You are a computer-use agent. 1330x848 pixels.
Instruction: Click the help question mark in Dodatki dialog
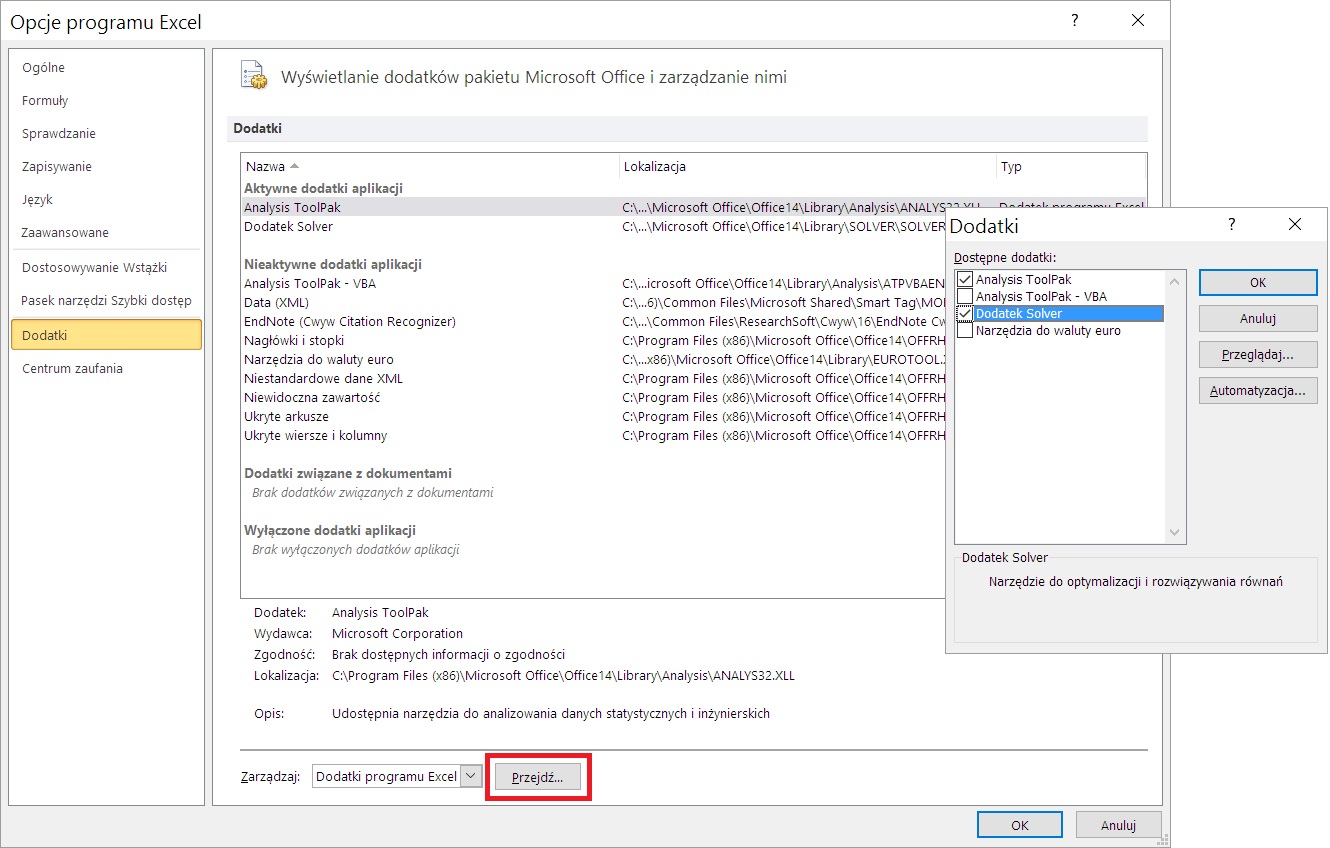[x=1232, y=225]
